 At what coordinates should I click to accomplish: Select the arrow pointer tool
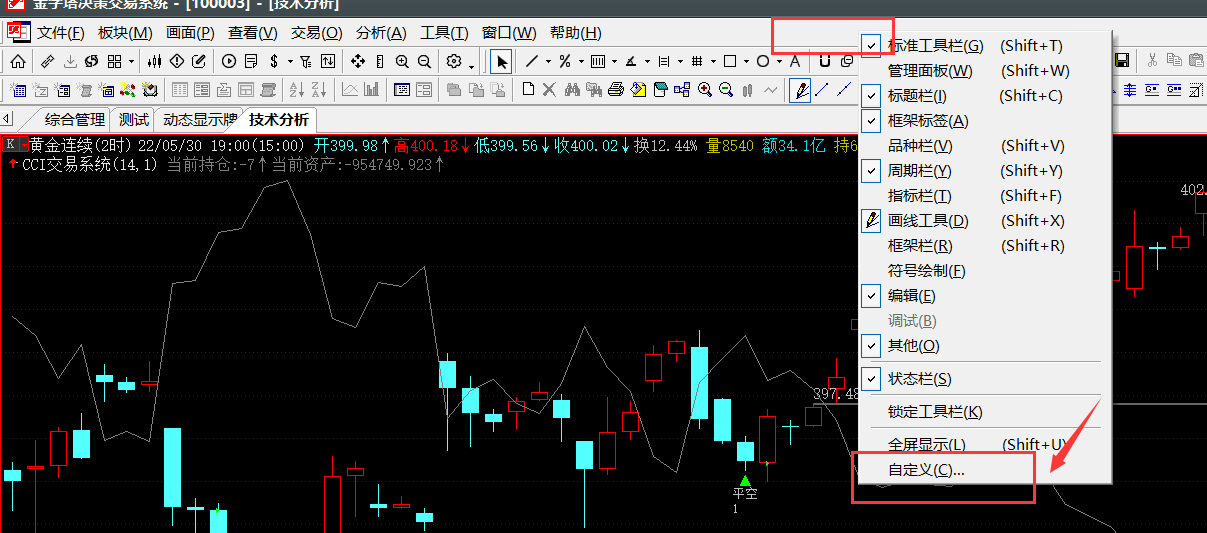coord(501,62)
